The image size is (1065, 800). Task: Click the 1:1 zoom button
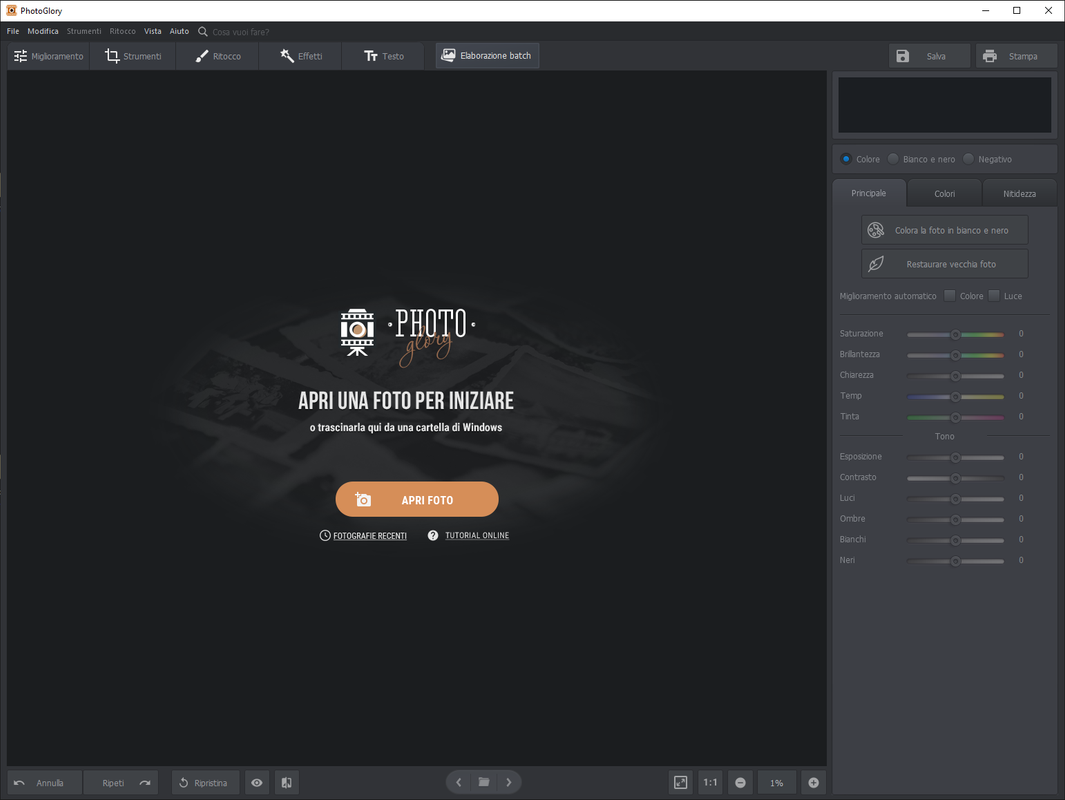pyautogui.click(x=710, y=783)
